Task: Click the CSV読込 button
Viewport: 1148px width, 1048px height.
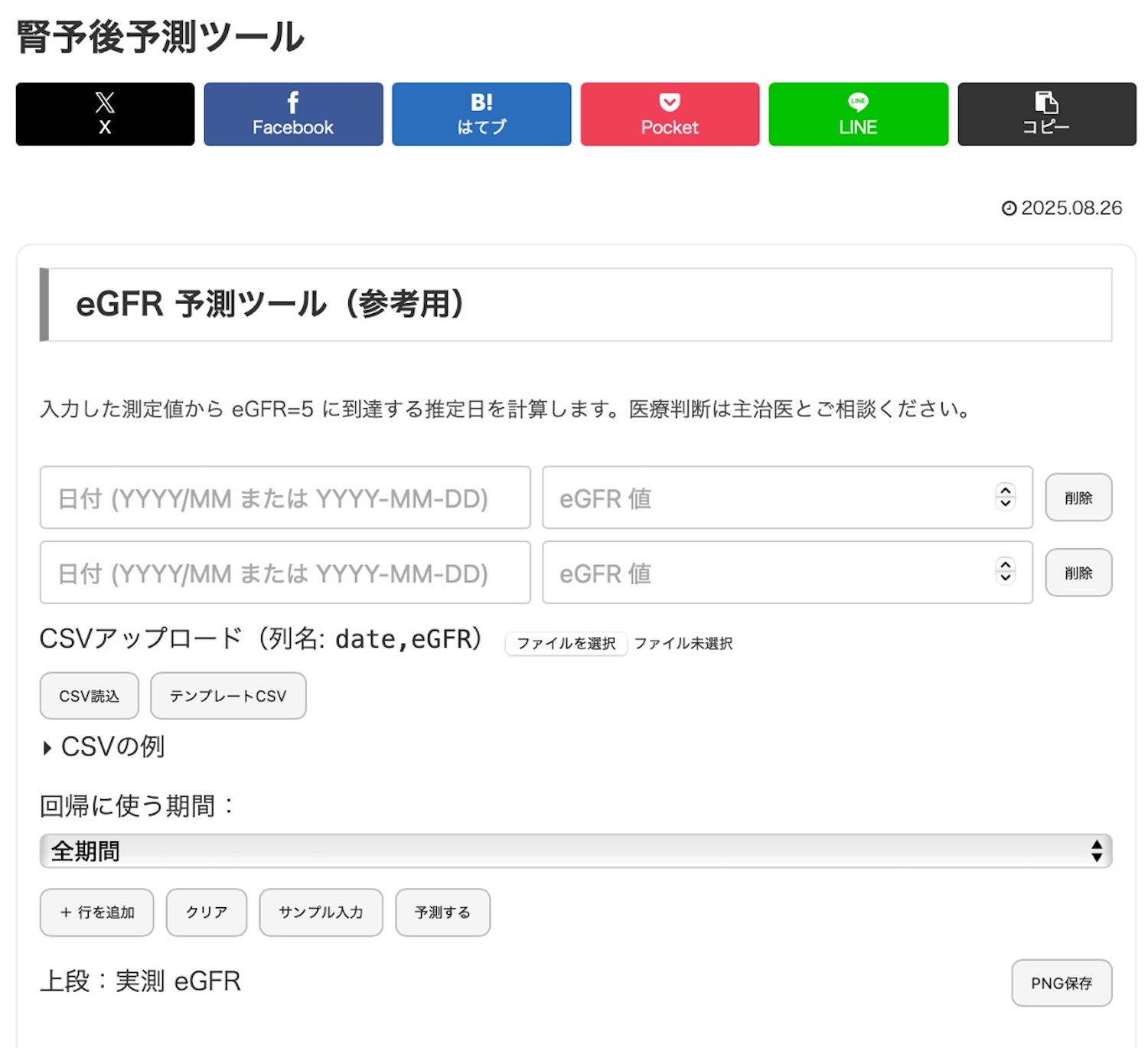Action: pos(90,696)
